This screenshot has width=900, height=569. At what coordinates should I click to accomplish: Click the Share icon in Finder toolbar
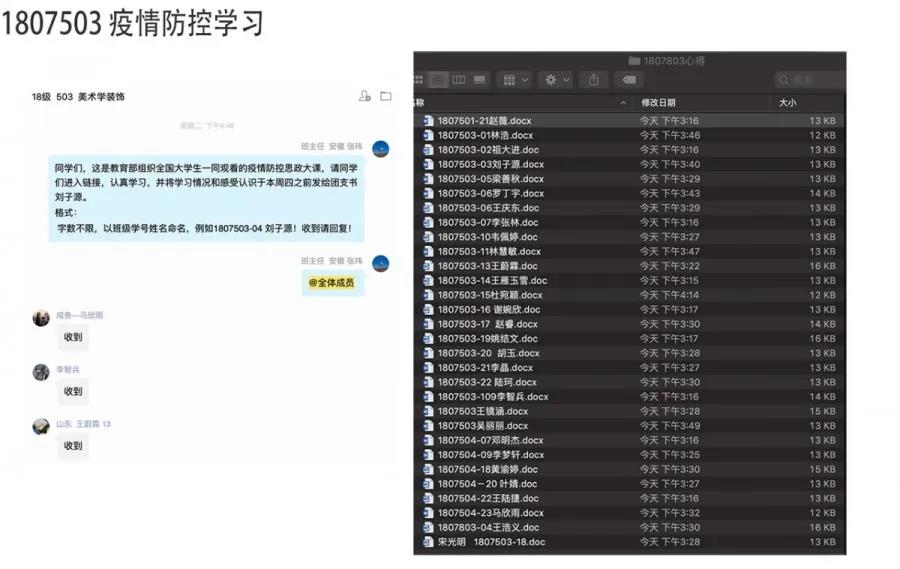(x=593, y=80)
